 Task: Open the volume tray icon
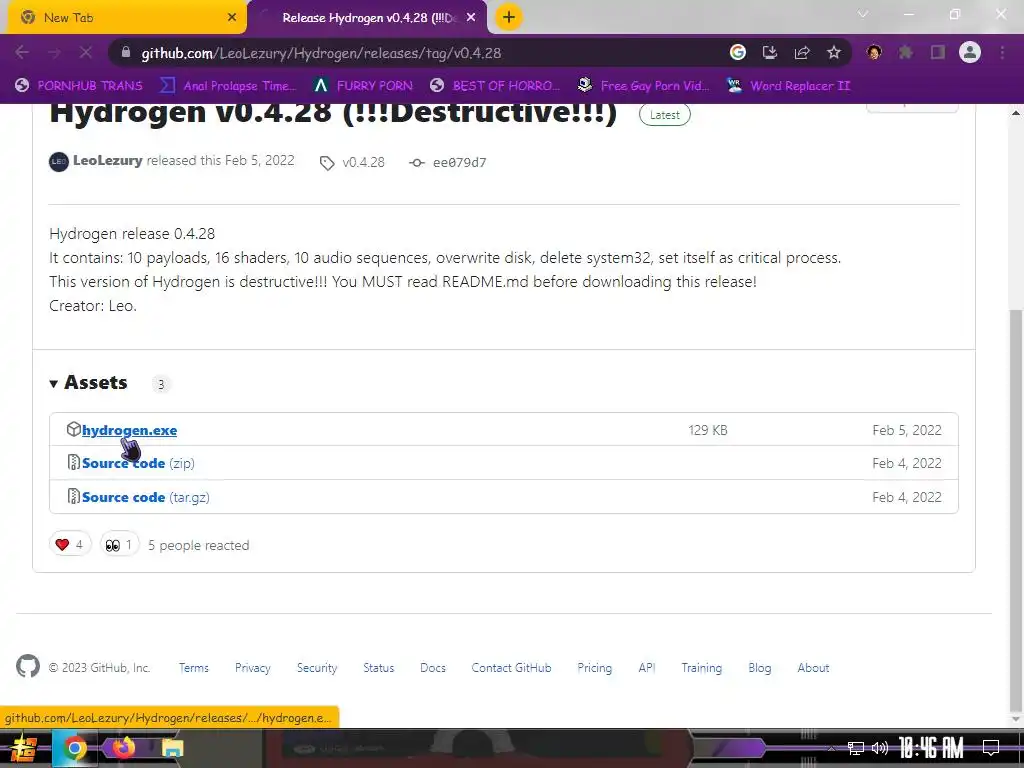click(x=880, y=748)
